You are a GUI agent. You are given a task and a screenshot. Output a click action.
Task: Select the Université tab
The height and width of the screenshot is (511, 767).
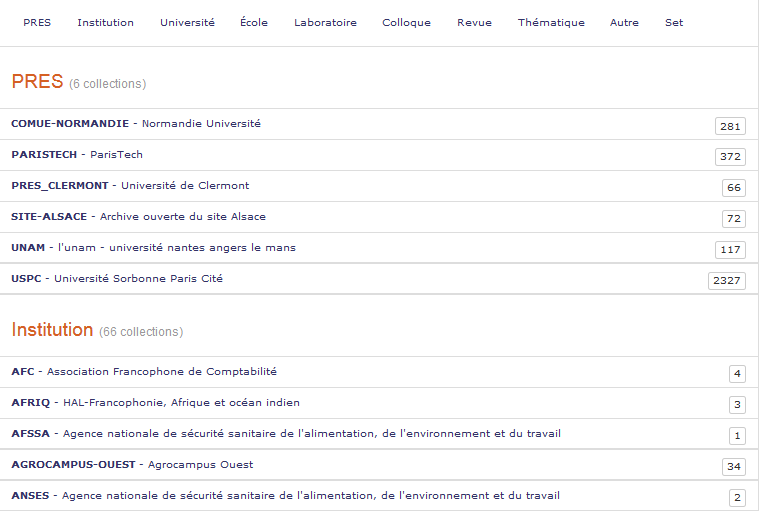[187, 22]
